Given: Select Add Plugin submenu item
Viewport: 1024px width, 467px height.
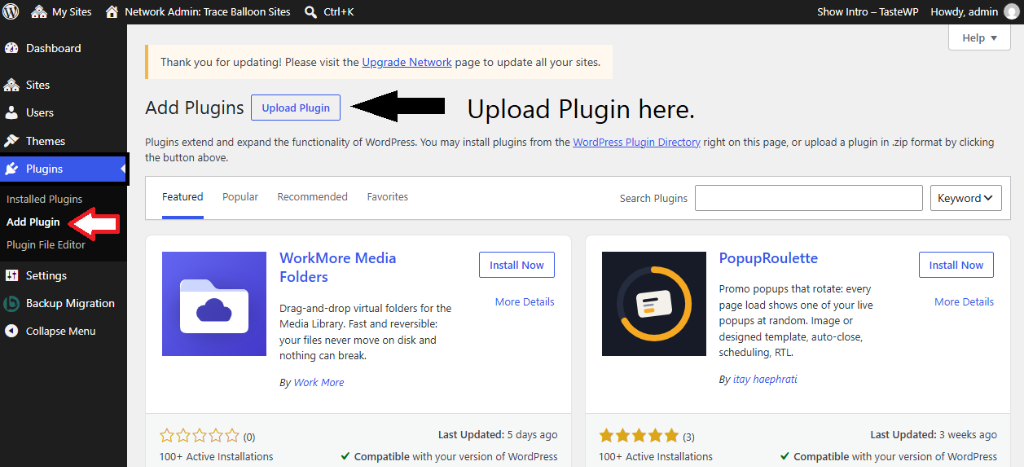Looking at the screenshot, I should [x=33, y=222].
